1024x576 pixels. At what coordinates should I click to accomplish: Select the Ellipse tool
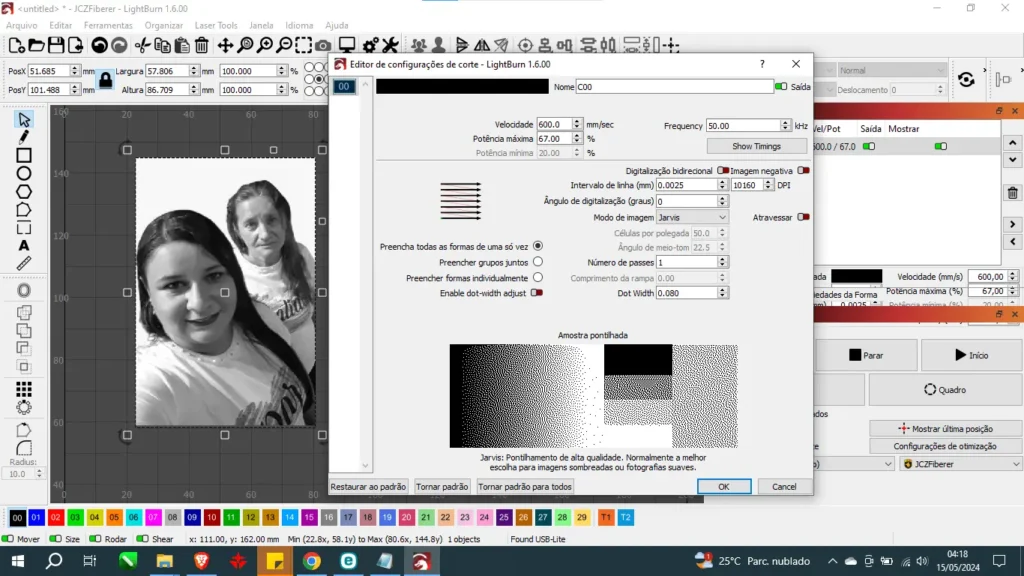pos(24,174)
